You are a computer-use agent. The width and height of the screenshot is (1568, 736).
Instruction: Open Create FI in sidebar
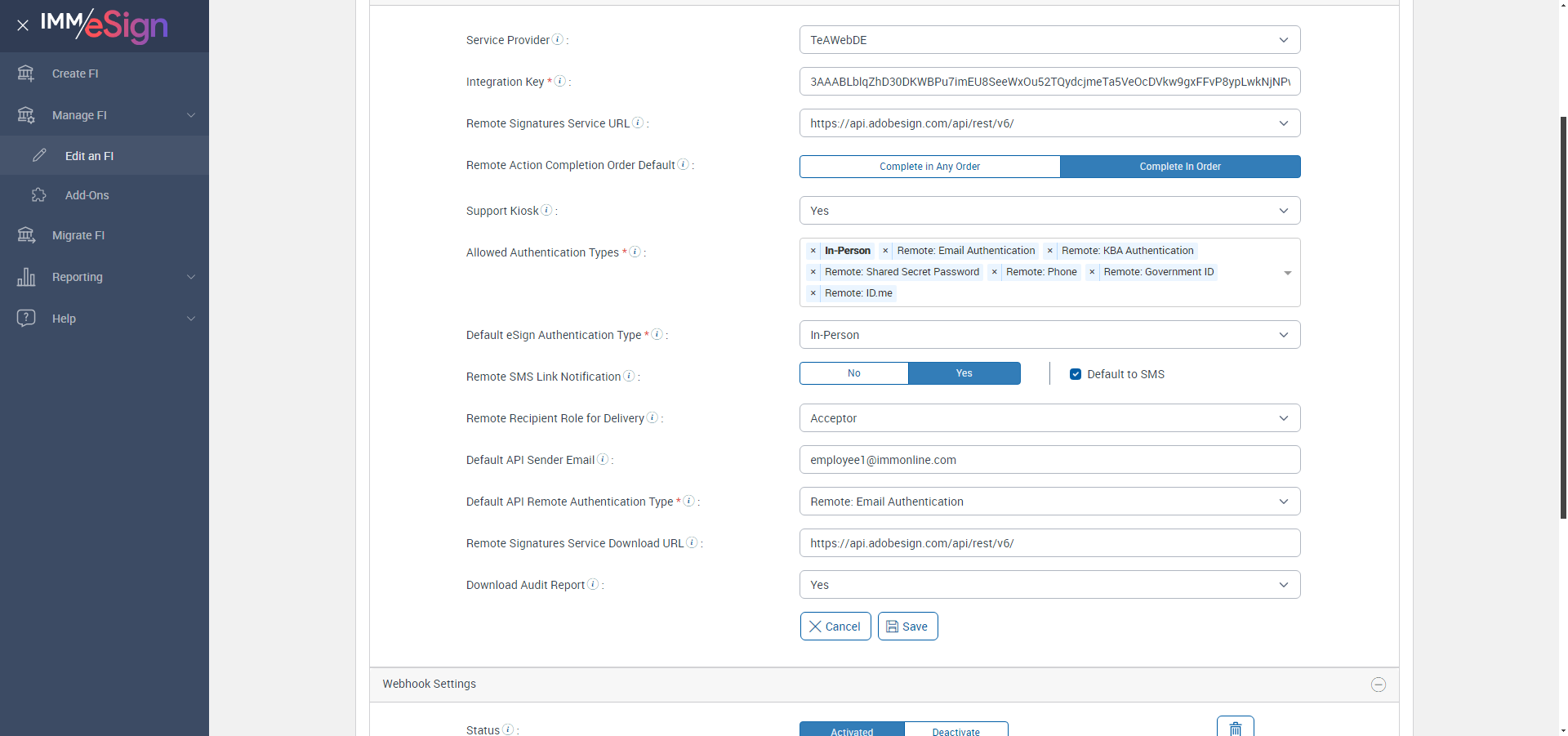click(x=105, y=74)
